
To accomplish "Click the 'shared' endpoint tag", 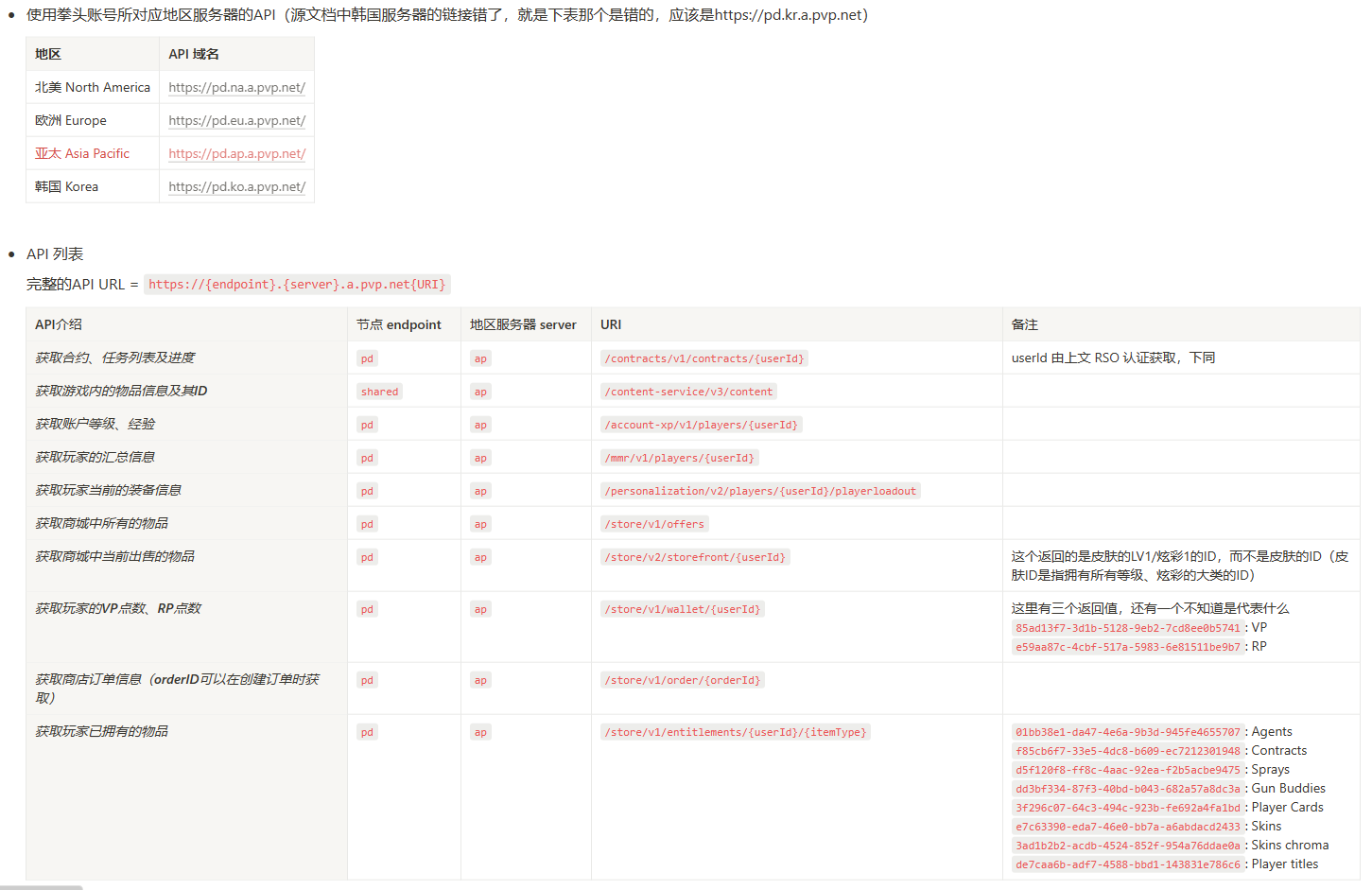I will click(x=379, y=392).
